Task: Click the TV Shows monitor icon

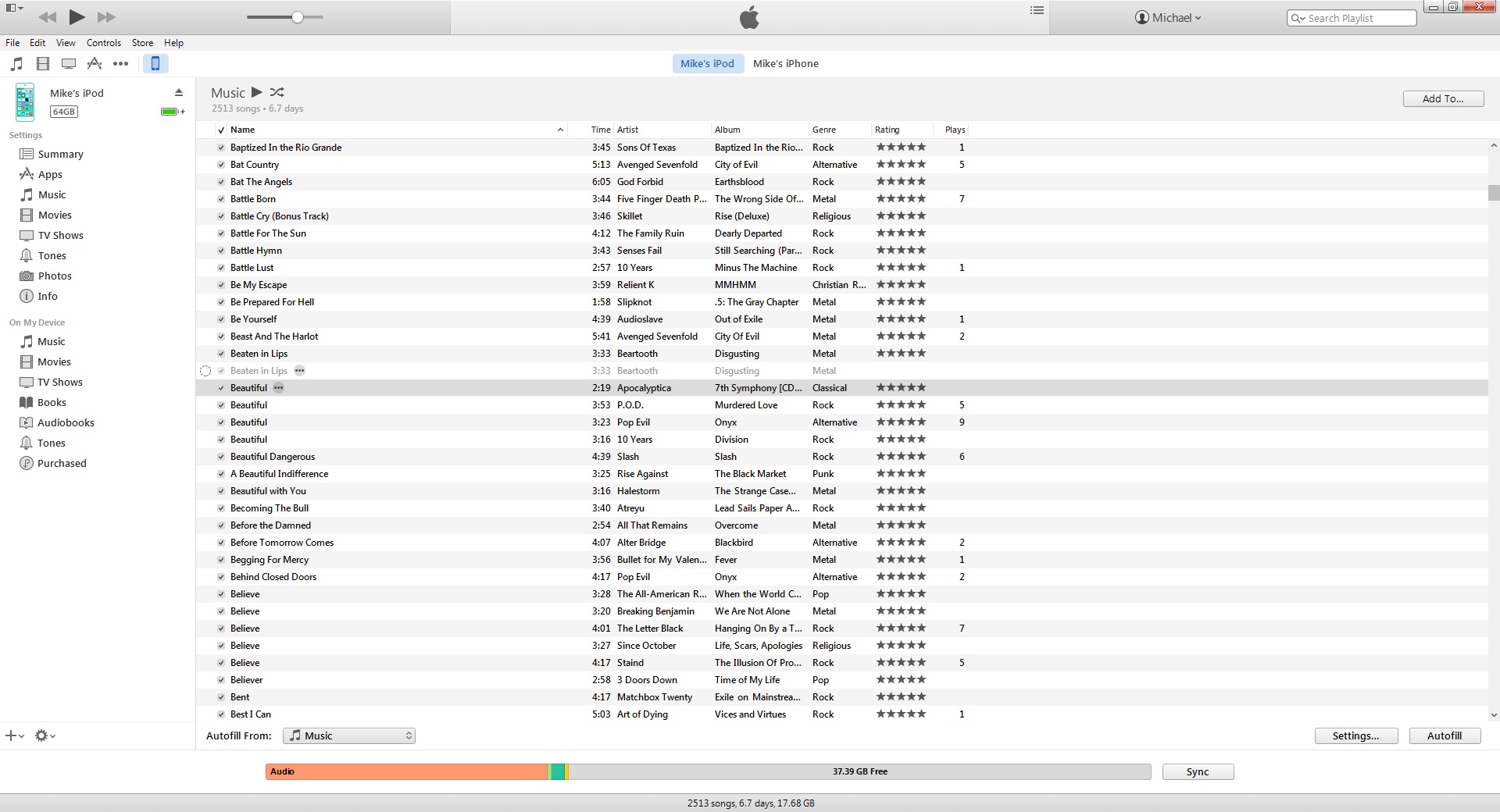Action: [x=69, y=64]
